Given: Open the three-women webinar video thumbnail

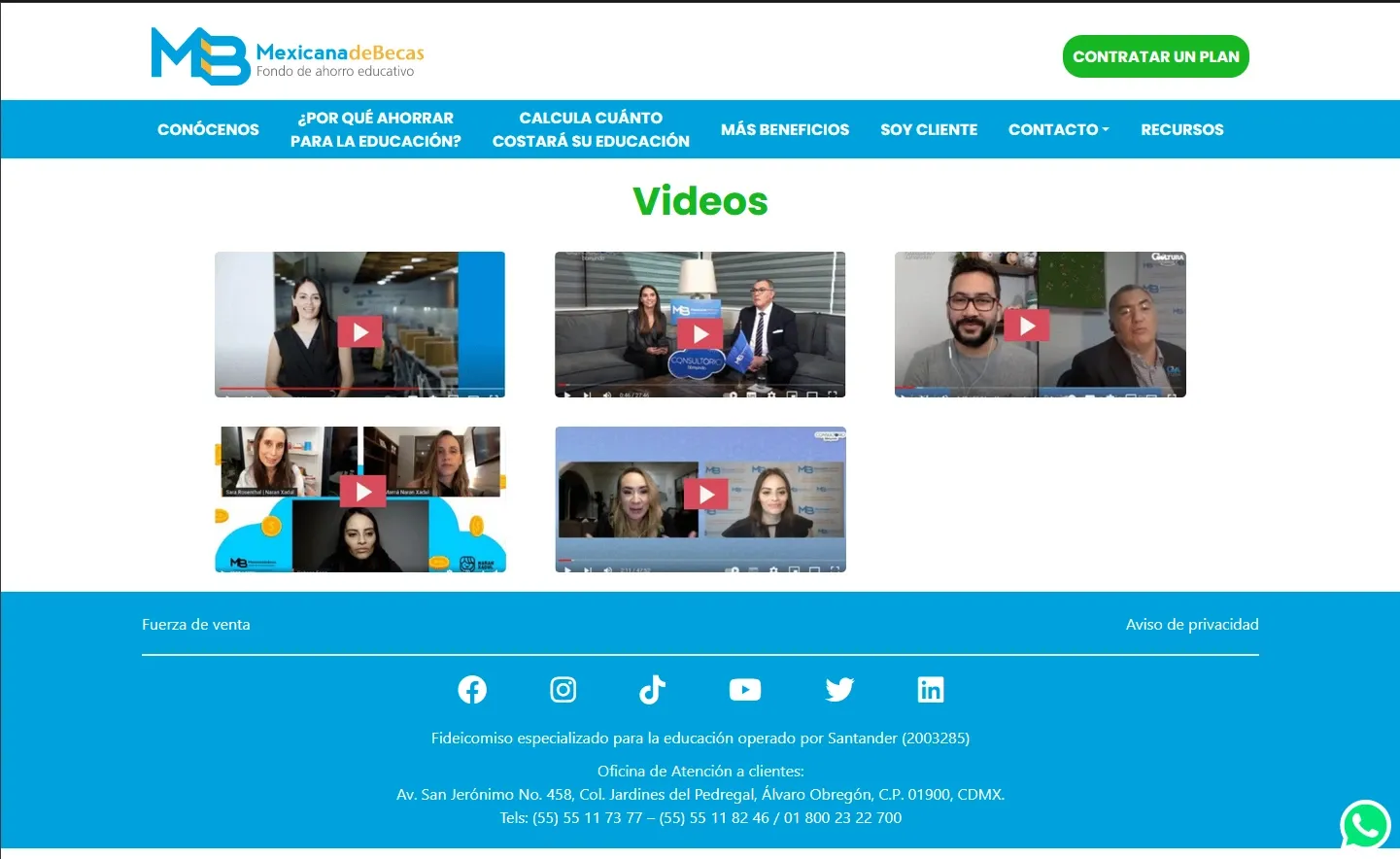Looking at the screenshot, I should point(359,492).
